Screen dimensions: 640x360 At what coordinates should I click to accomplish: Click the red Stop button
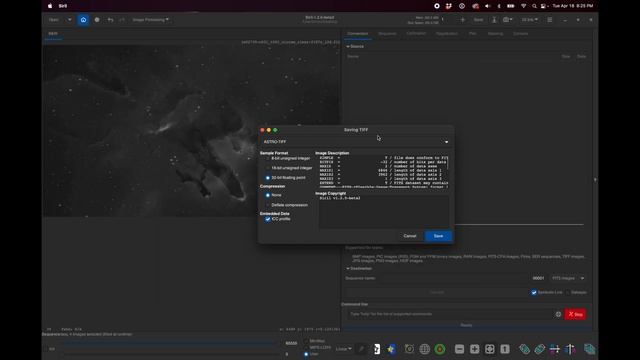pos(576,314)
